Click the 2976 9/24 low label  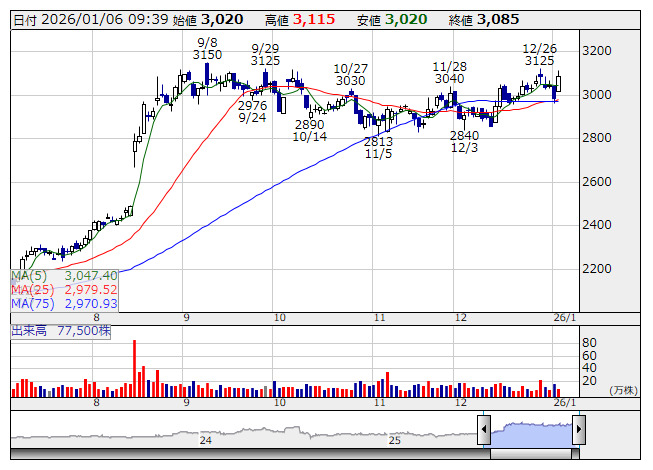pos(252,112)
